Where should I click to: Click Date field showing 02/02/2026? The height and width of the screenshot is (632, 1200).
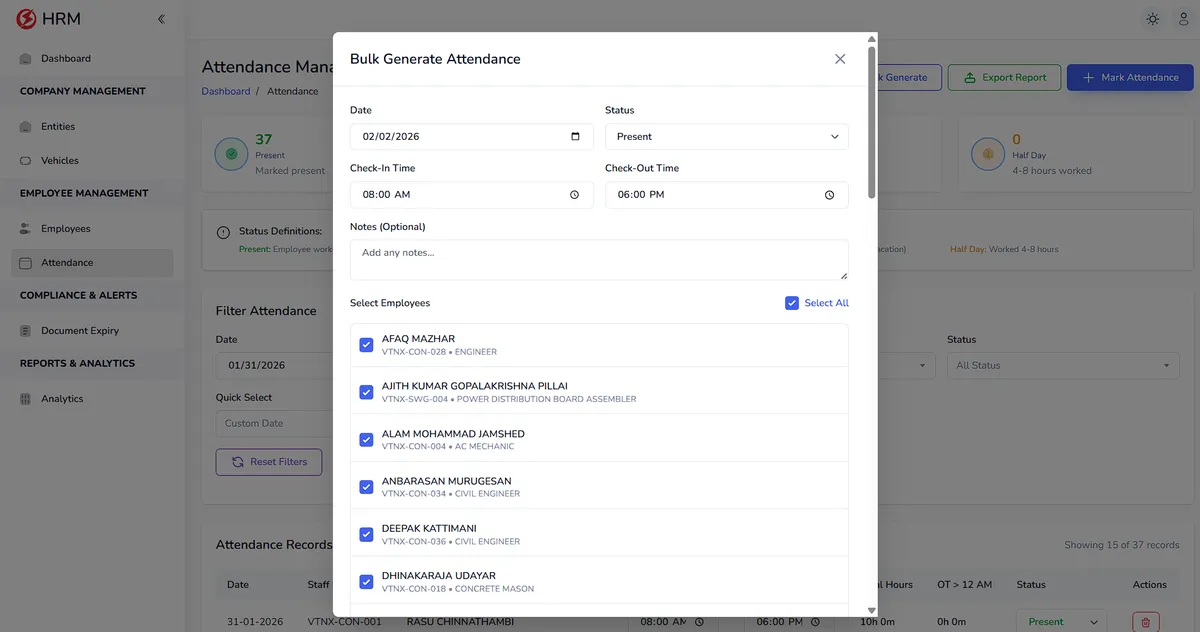(471, 137)
